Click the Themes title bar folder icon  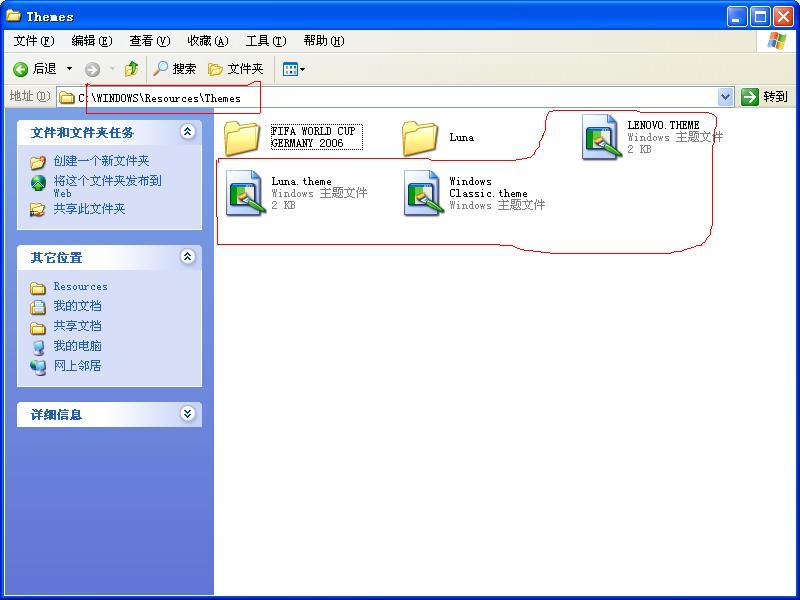click(13, 16)
